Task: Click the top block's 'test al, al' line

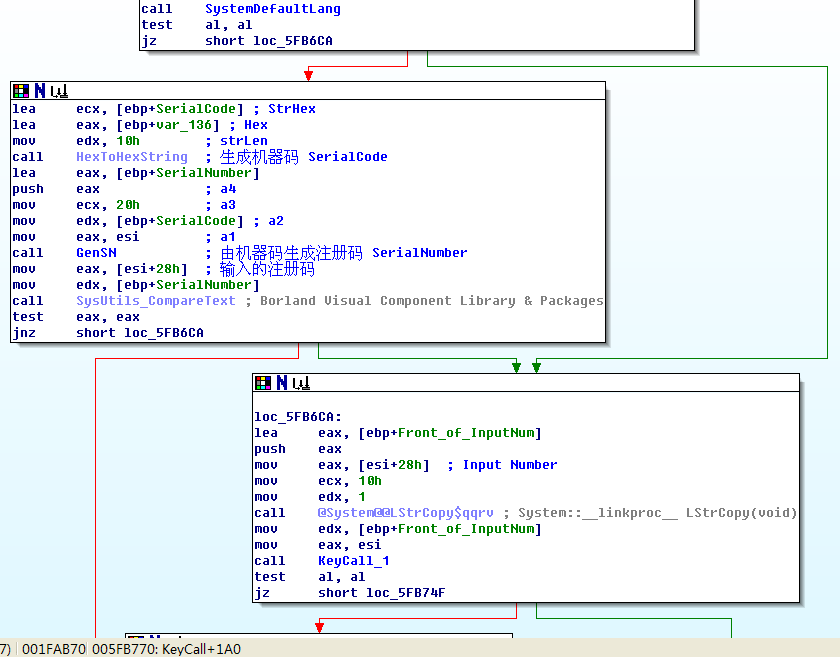Action: point(197,25)
